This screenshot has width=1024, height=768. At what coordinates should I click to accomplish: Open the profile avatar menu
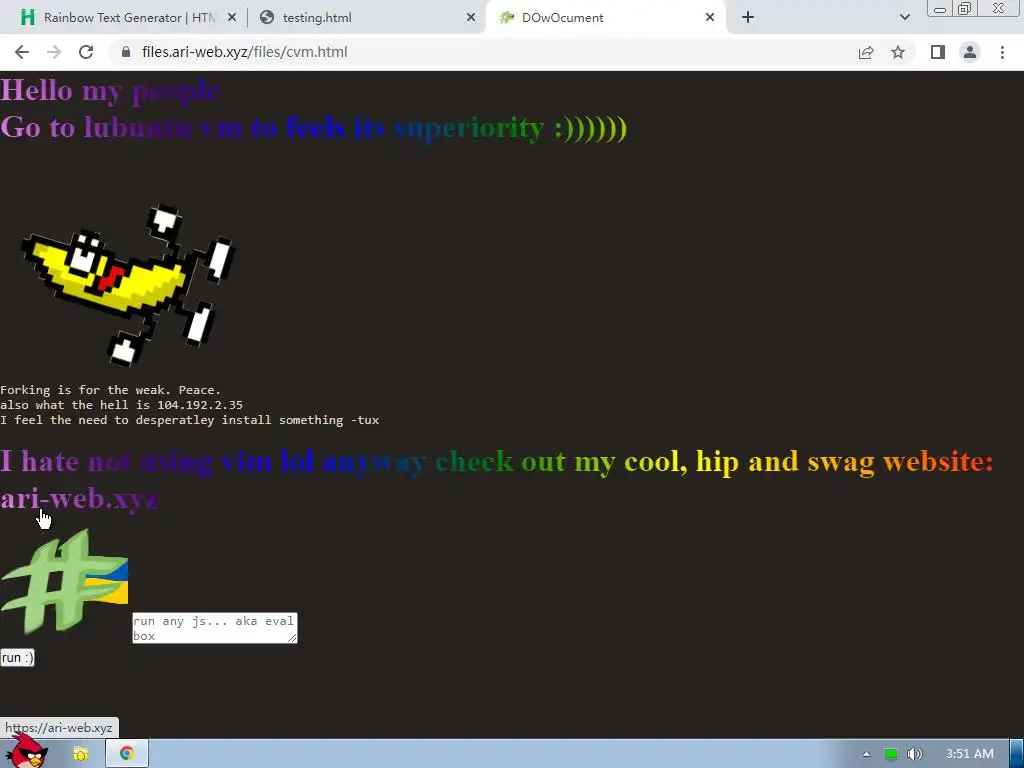pos(970,52)
